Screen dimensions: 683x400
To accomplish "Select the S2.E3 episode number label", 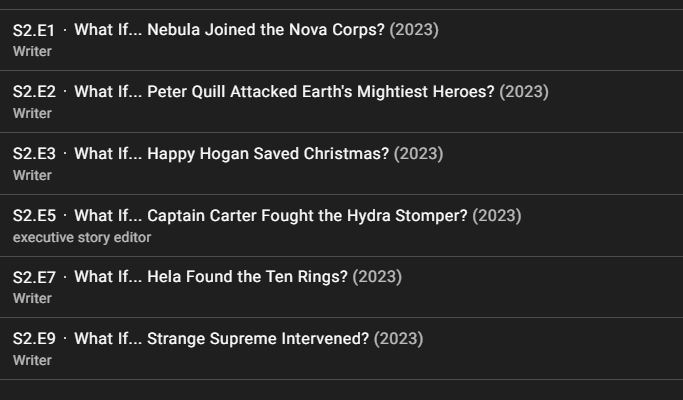I will tap(34, 154).
